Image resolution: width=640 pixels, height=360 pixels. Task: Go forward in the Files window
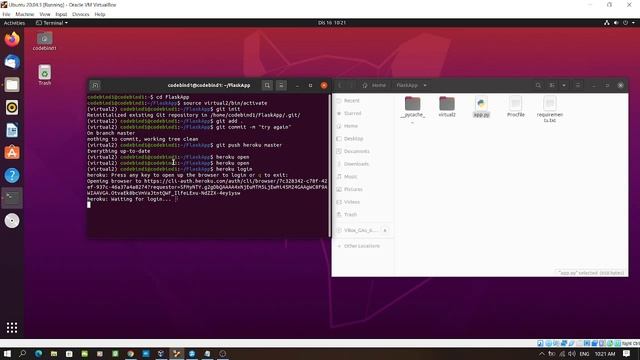(350, 85)
